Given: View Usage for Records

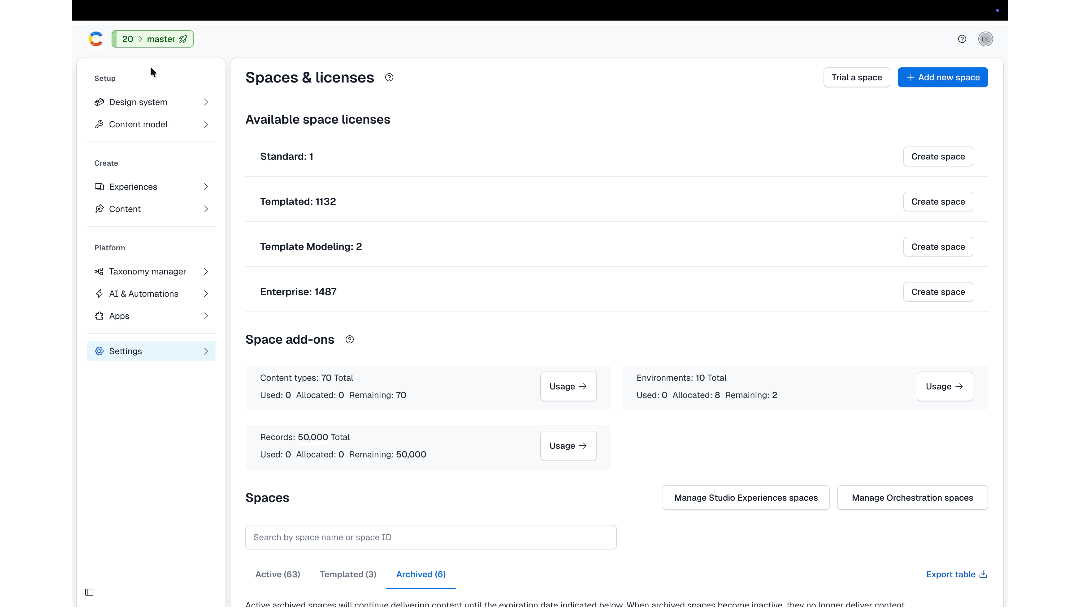Looking at the screenshot, I should (x=568, y=445).
